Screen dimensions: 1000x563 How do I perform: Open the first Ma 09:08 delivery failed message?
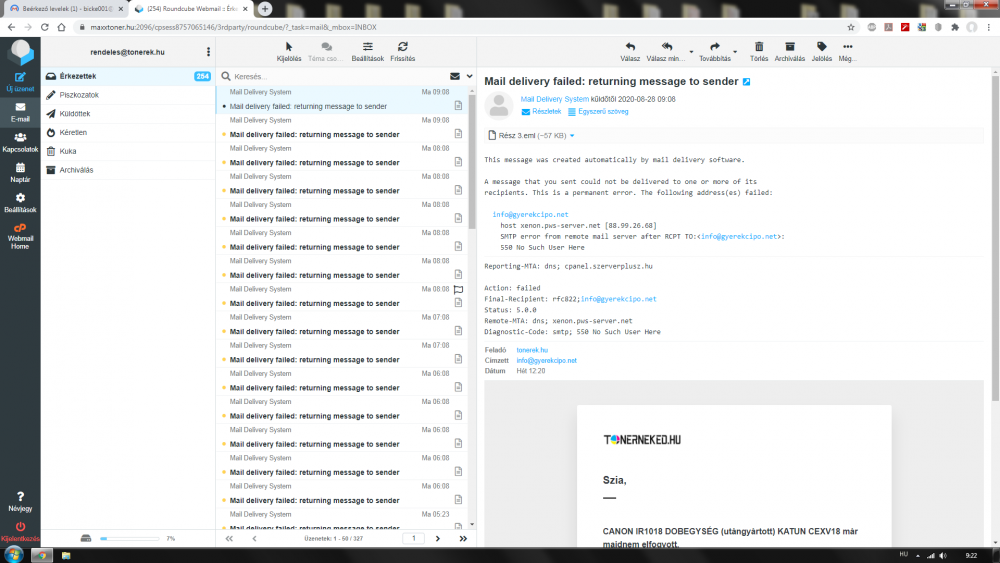[x=342, y=99]
